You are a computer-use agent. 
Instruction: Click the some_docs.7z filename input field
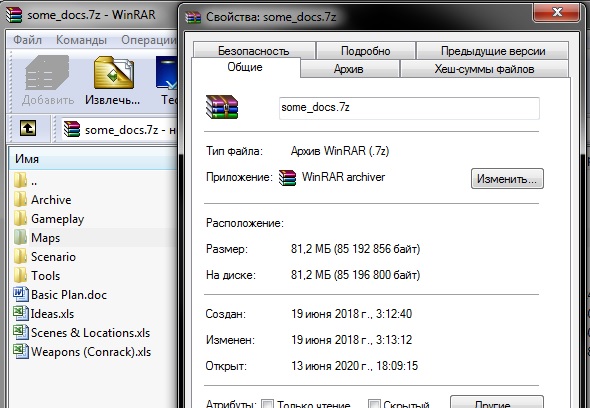(x=409, y=108)
